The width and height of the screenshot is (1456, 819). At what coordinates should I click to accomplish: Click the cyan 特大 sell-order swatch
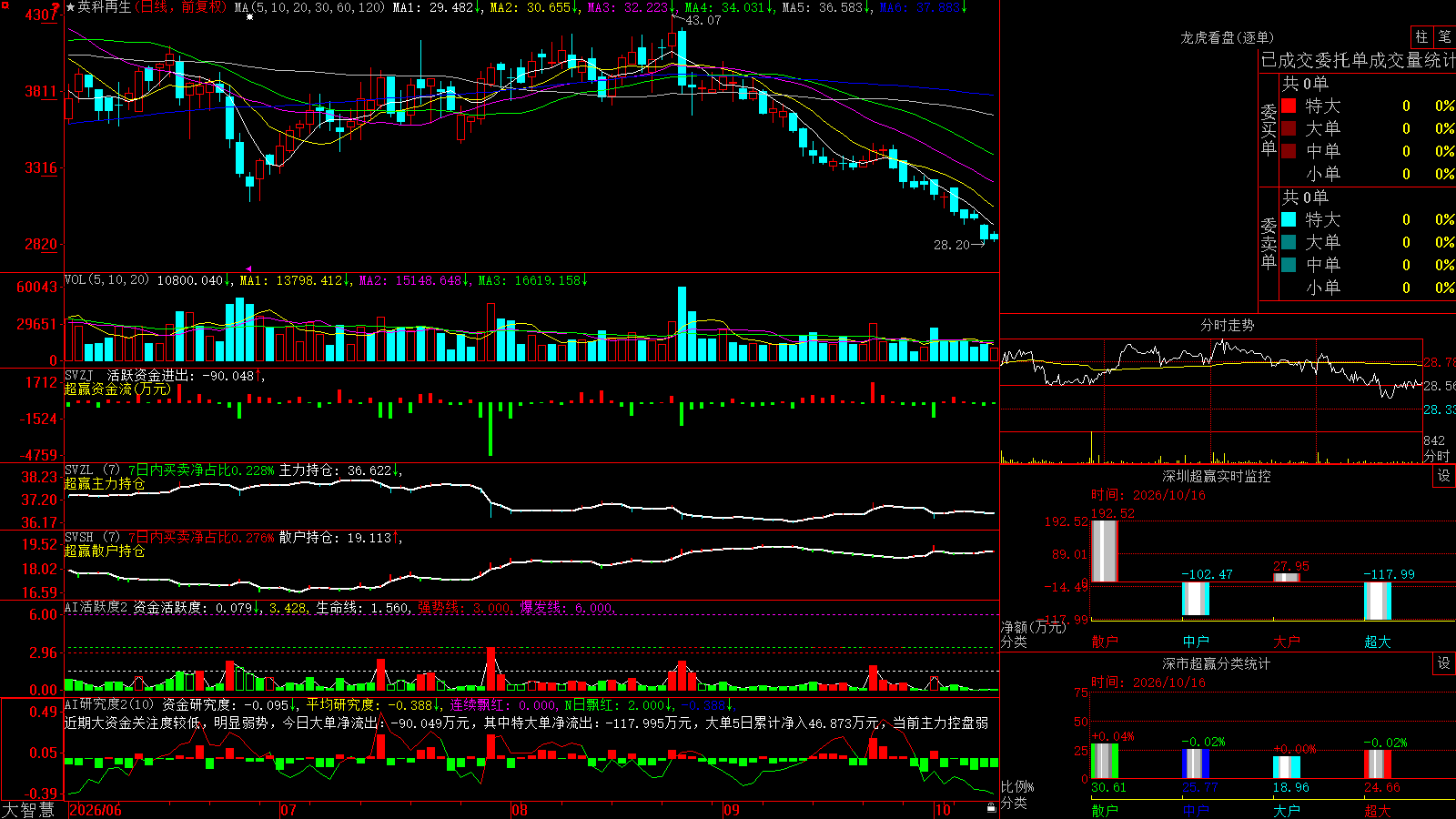click(x=1289, y=219)
